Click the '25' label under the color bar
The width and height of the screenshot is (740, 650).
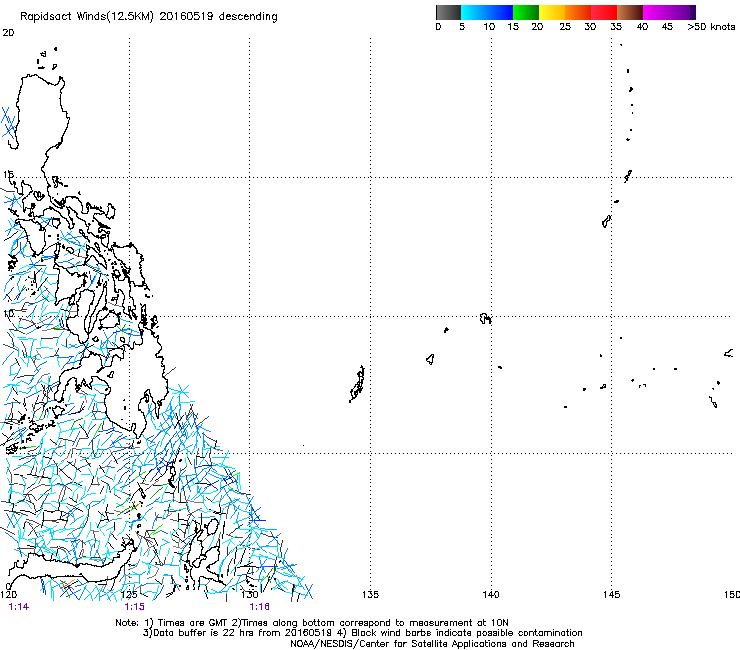tap(565, 27)
